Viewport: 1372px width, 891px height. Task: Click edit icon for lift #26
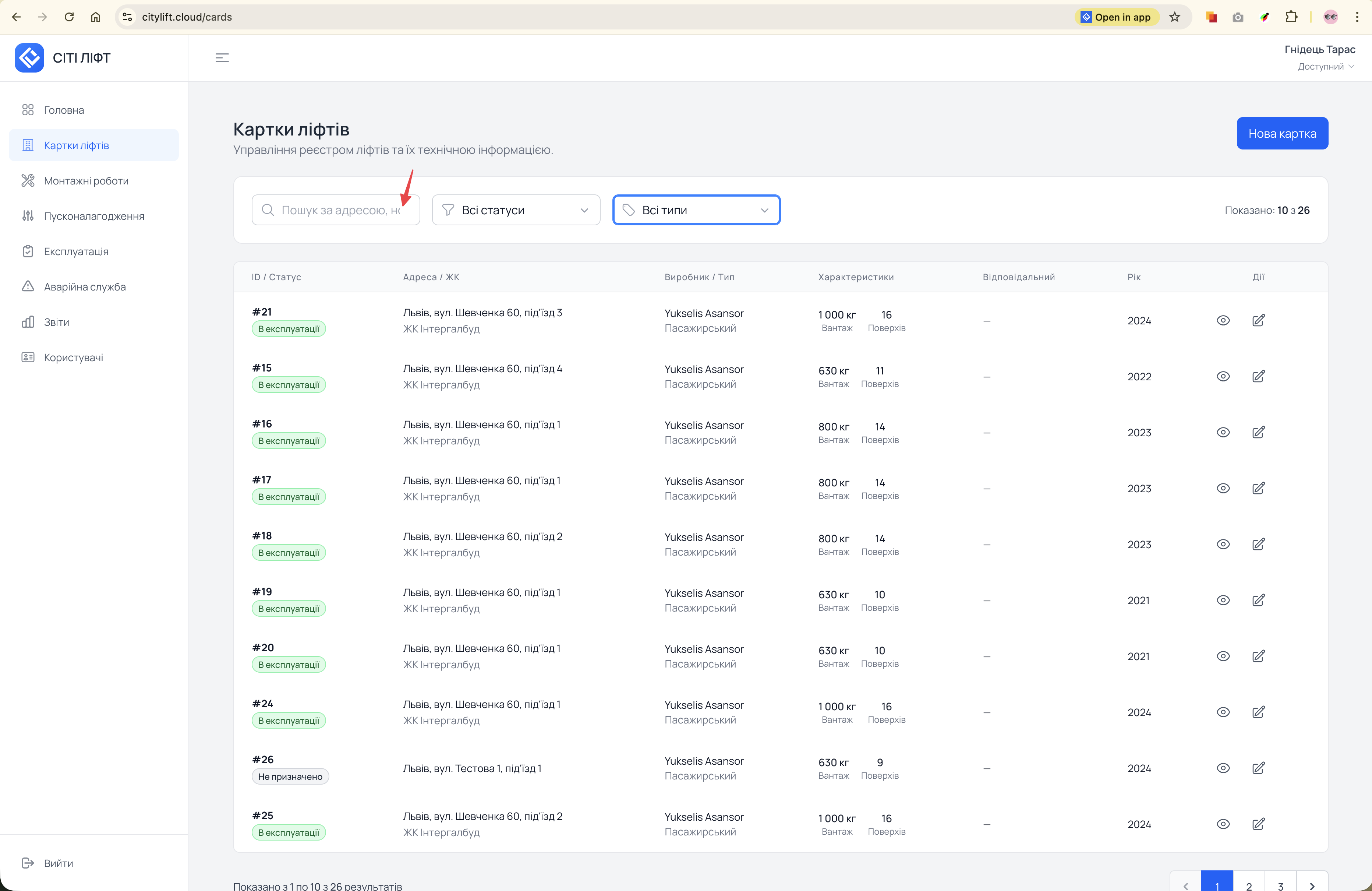pos(1258,768)
